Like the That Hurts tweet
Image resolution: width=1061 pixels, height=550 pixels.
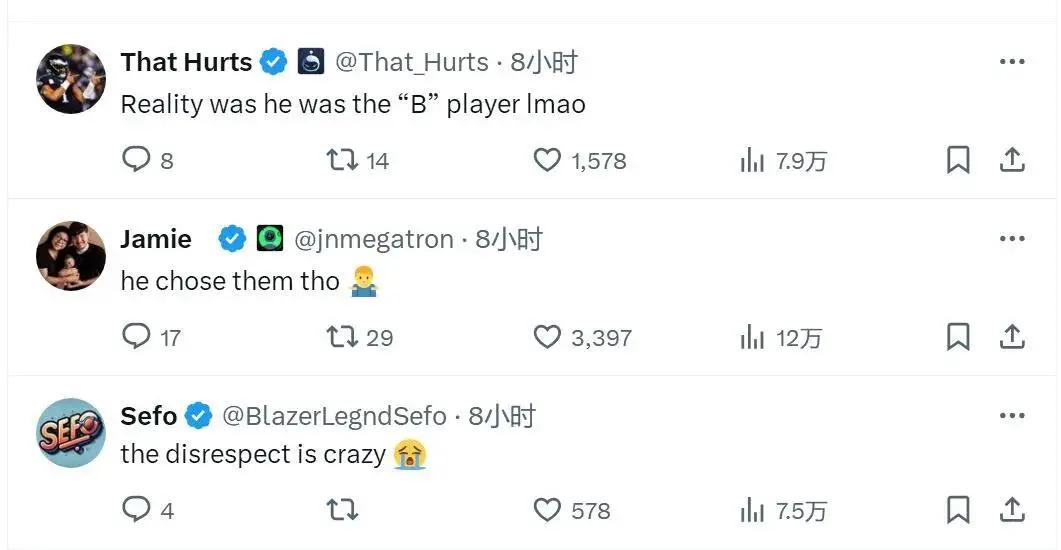coord(547,160)
